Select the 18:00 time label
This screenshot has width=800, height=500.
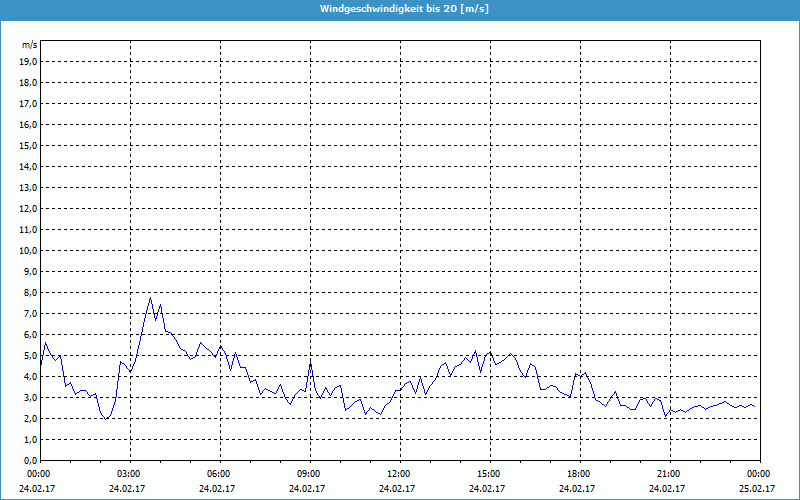click(578, 473)
